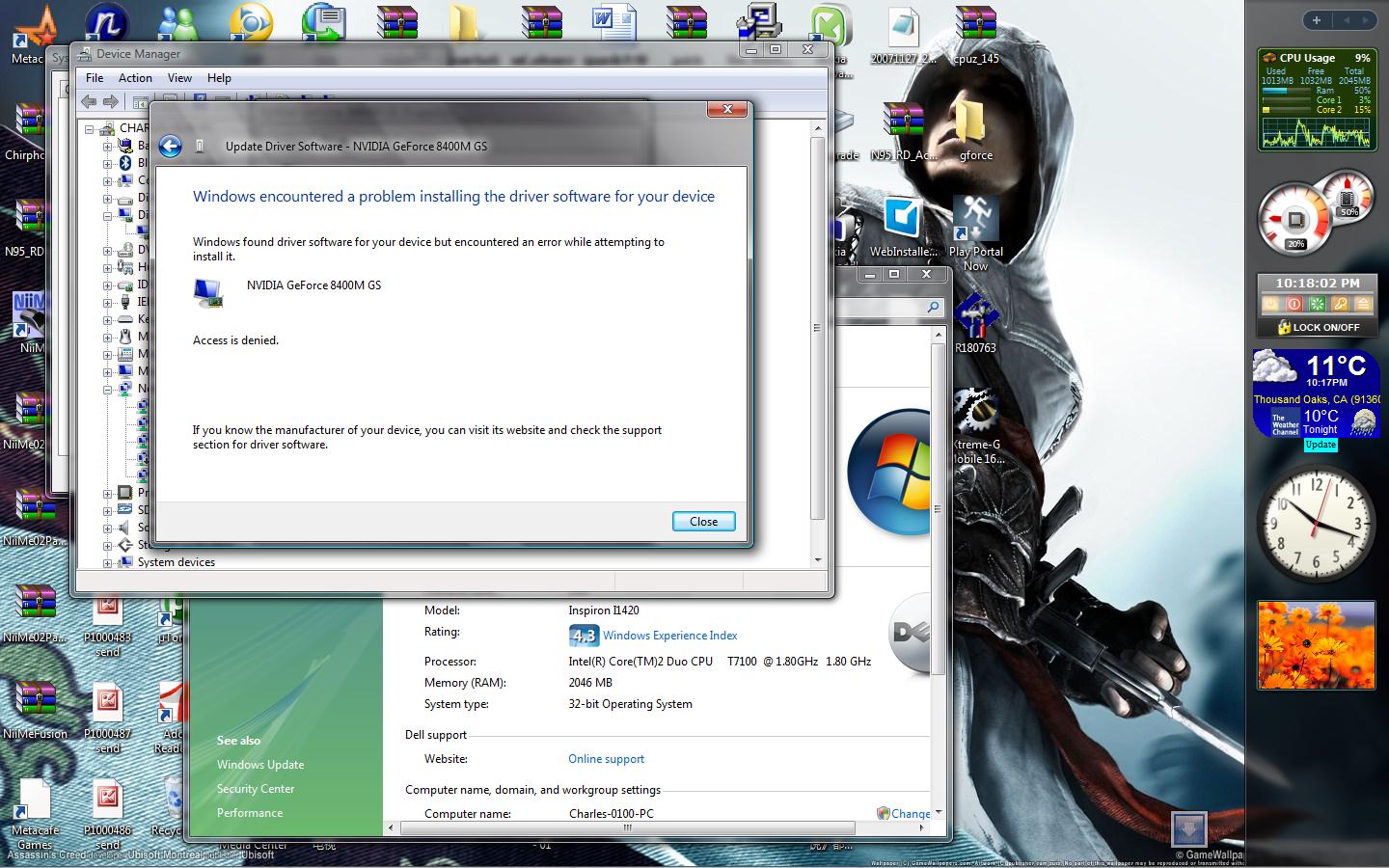Open Performance link in See also

tap(250, 813)
